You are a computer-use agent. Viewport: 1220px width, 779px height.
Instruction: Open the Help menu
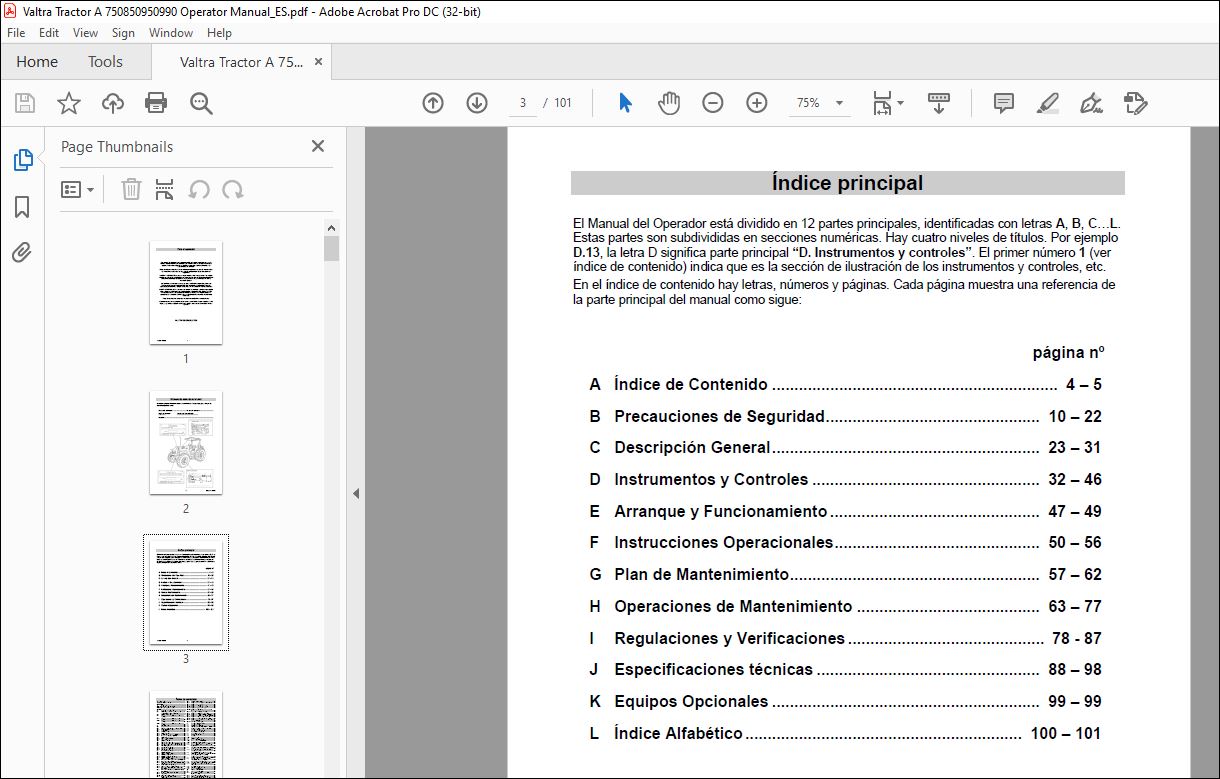click(x=219, y=33)
